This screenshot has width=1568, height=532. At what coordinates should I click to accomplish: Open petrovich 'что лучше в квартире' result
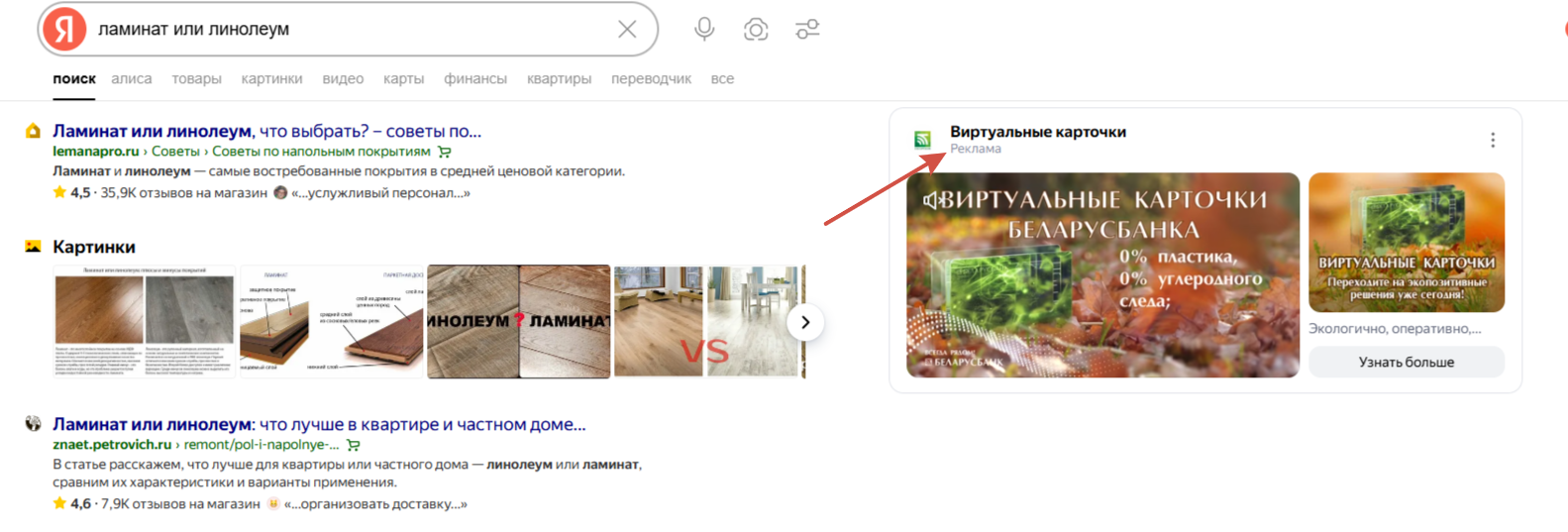[319, 424]
